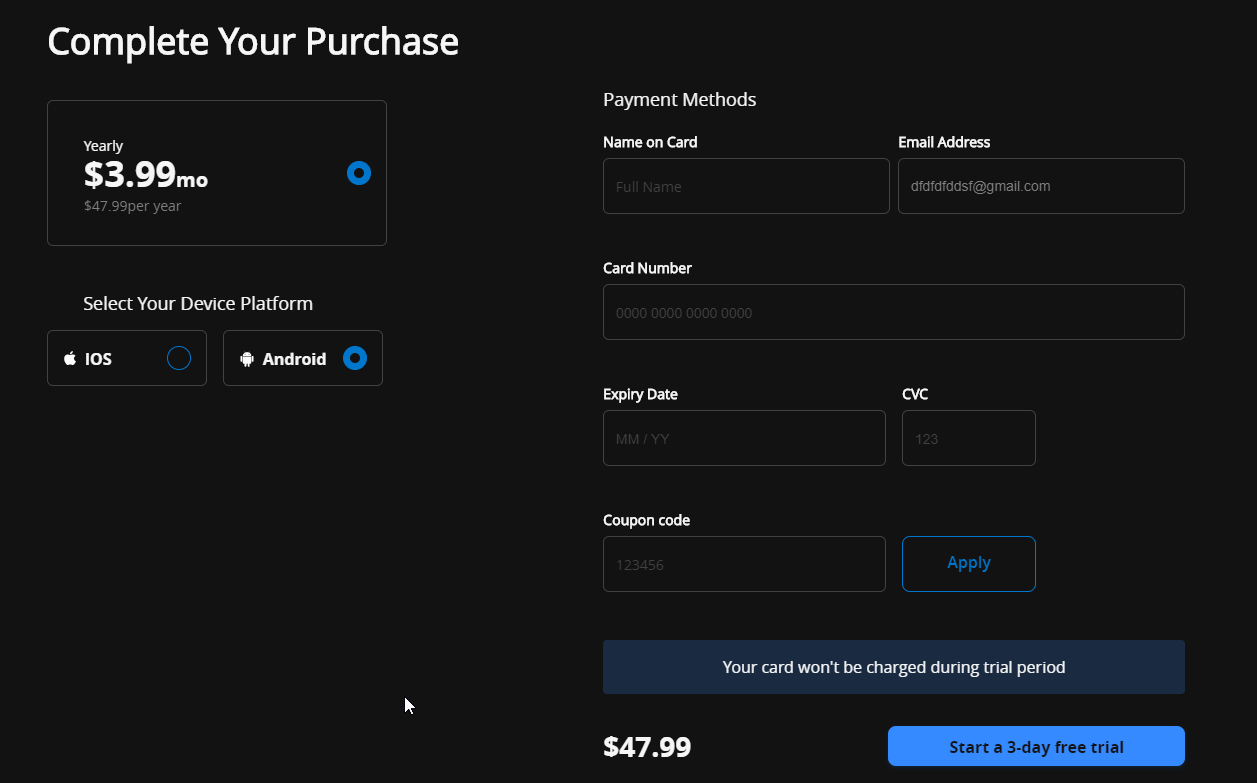Select the Yearly plan radio button
The image size is (1257, 783).
click(359, 173)
